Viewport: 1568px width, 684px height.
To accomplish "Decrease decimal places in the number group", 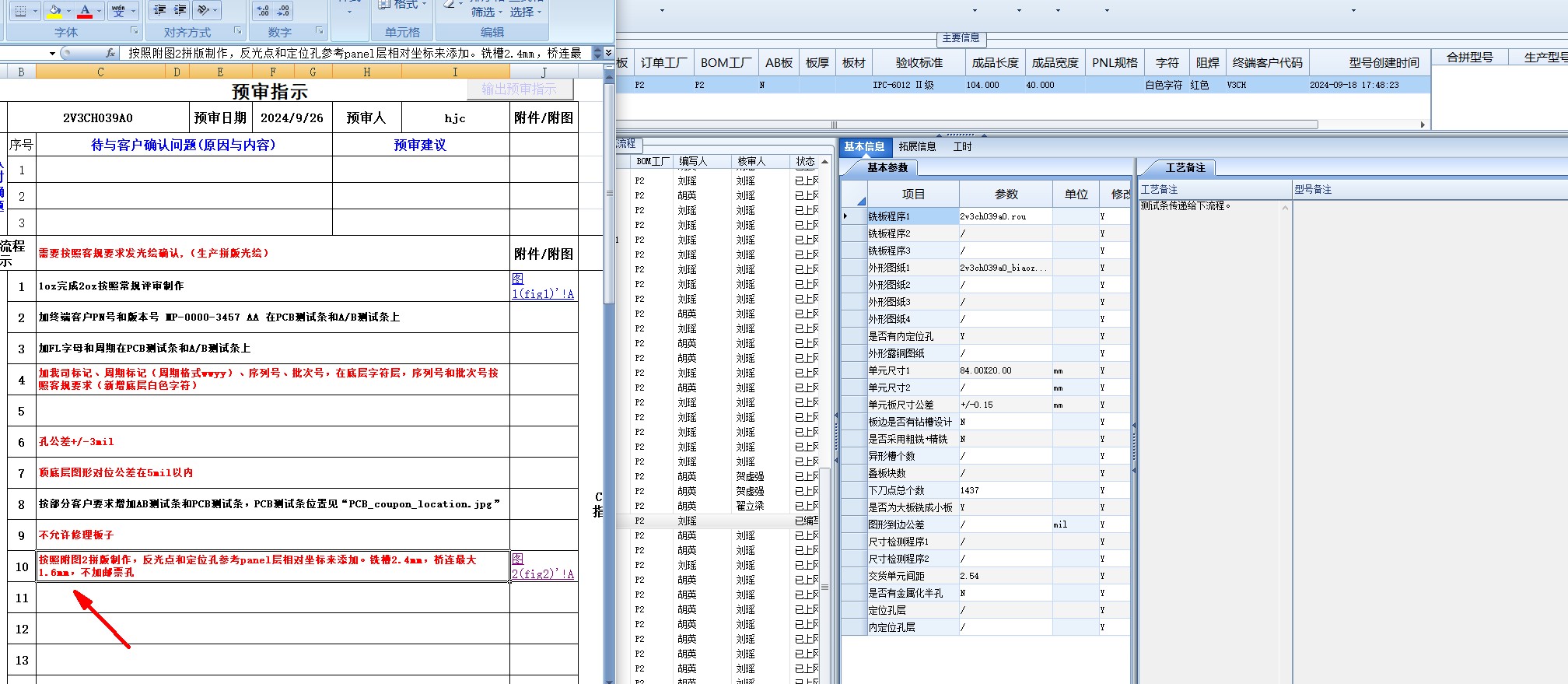I will 283,10.
